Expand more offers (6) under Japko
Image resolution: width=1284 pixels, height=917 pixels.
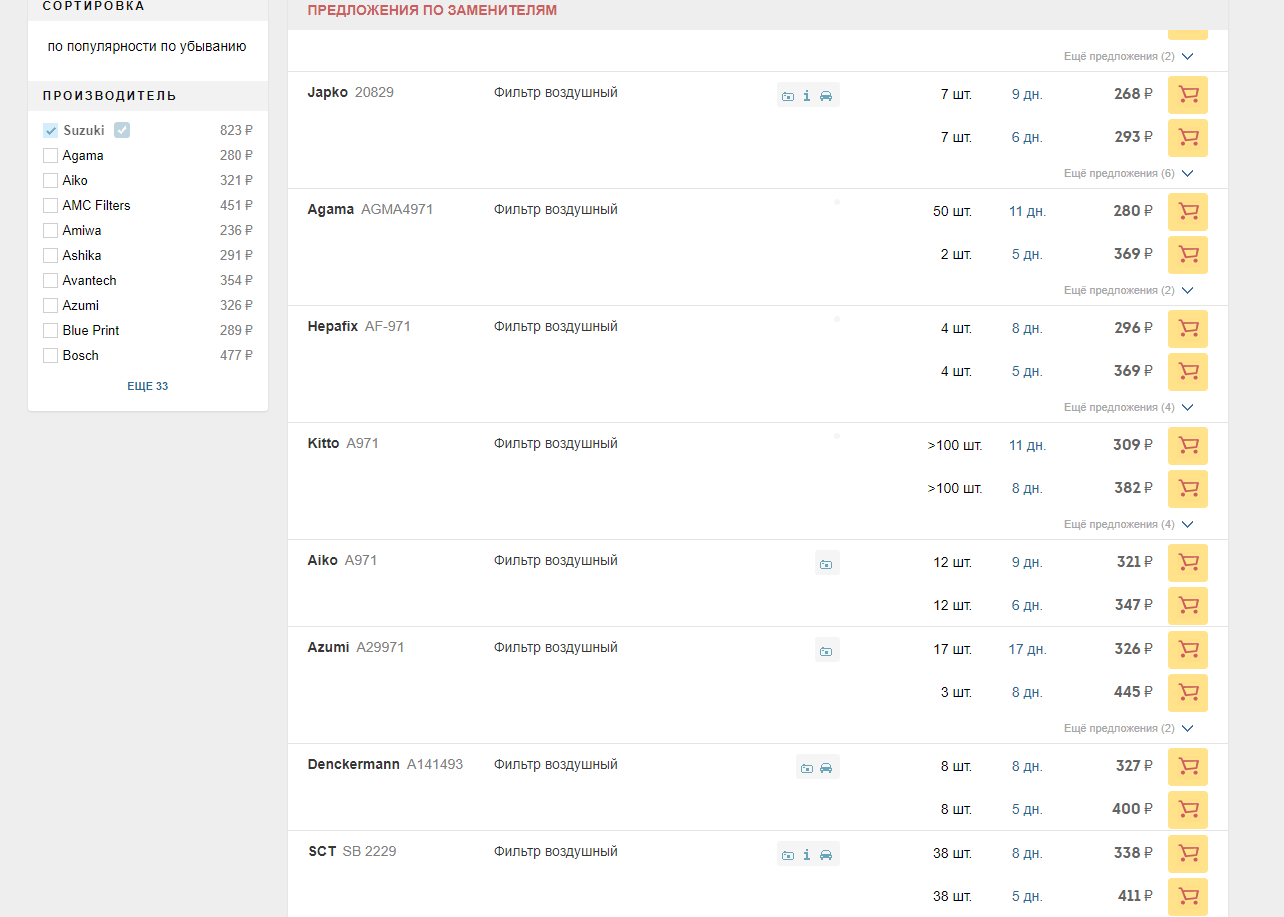[1128, 174]
